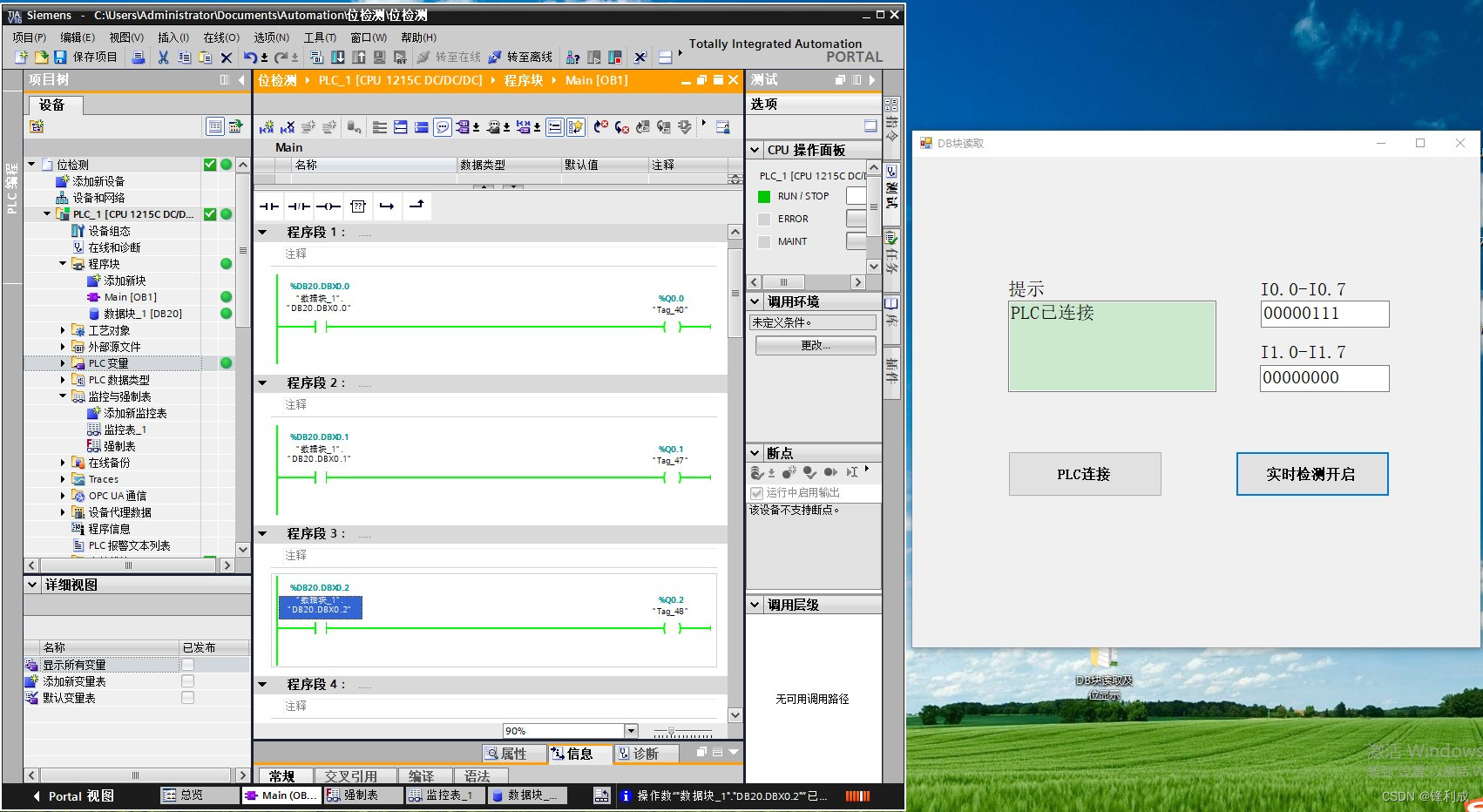Viewport: 1483px width, 812px height.
Task: Insert a normally open contact
Action: pos(269,206)
